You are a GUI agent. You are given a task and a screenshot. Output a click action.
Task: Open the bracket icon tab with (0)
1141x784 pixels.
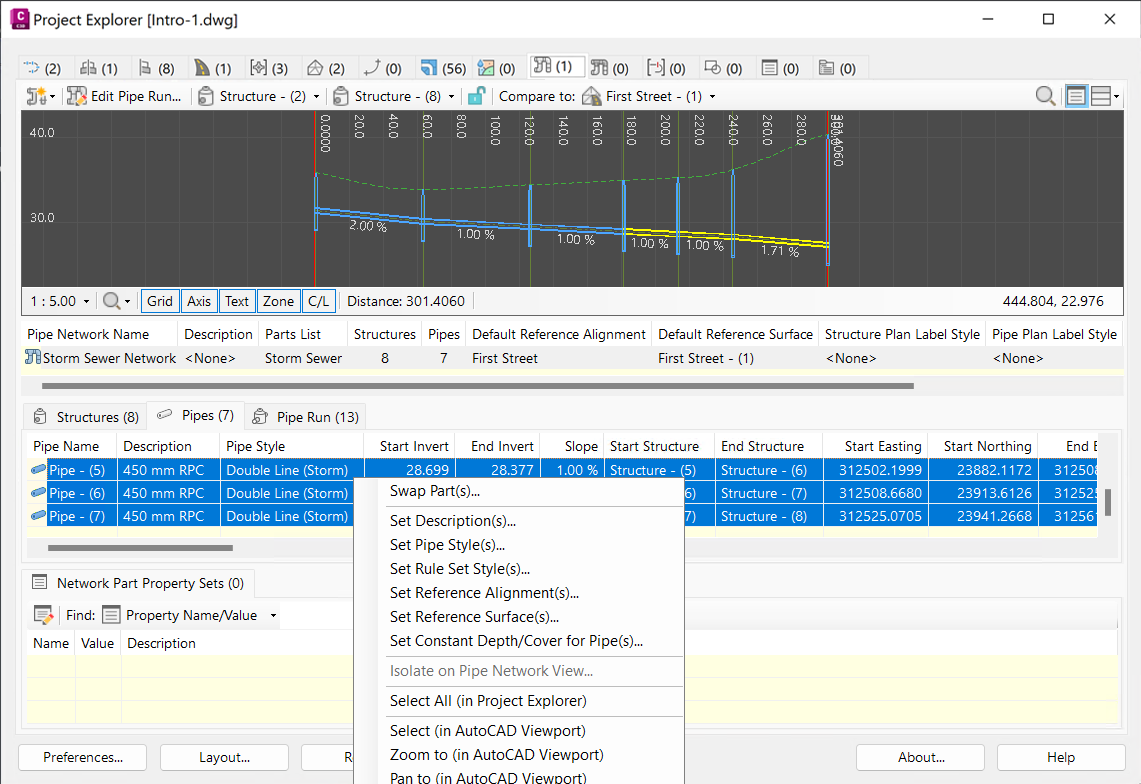click(x=667, y=68)
